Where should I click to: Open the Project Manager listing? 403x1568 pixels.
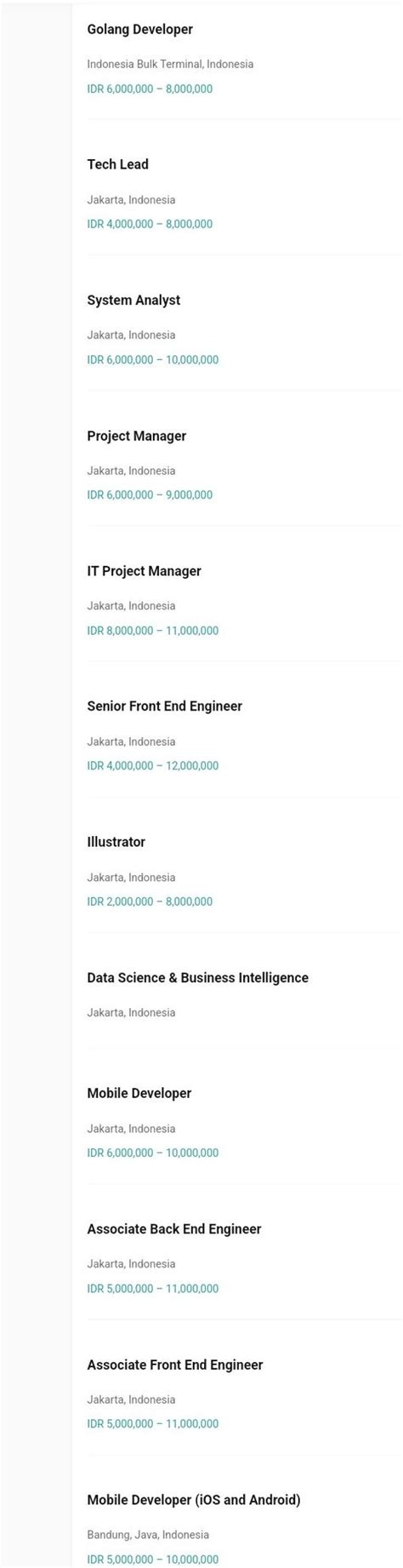click(136, 436)
